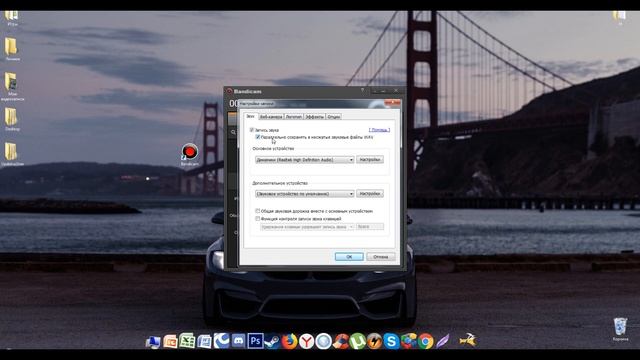This screenshot has width=640, height=360.
Task: Launch Steam from the dock
Action: pyautogui.click(x=272, y=341)
